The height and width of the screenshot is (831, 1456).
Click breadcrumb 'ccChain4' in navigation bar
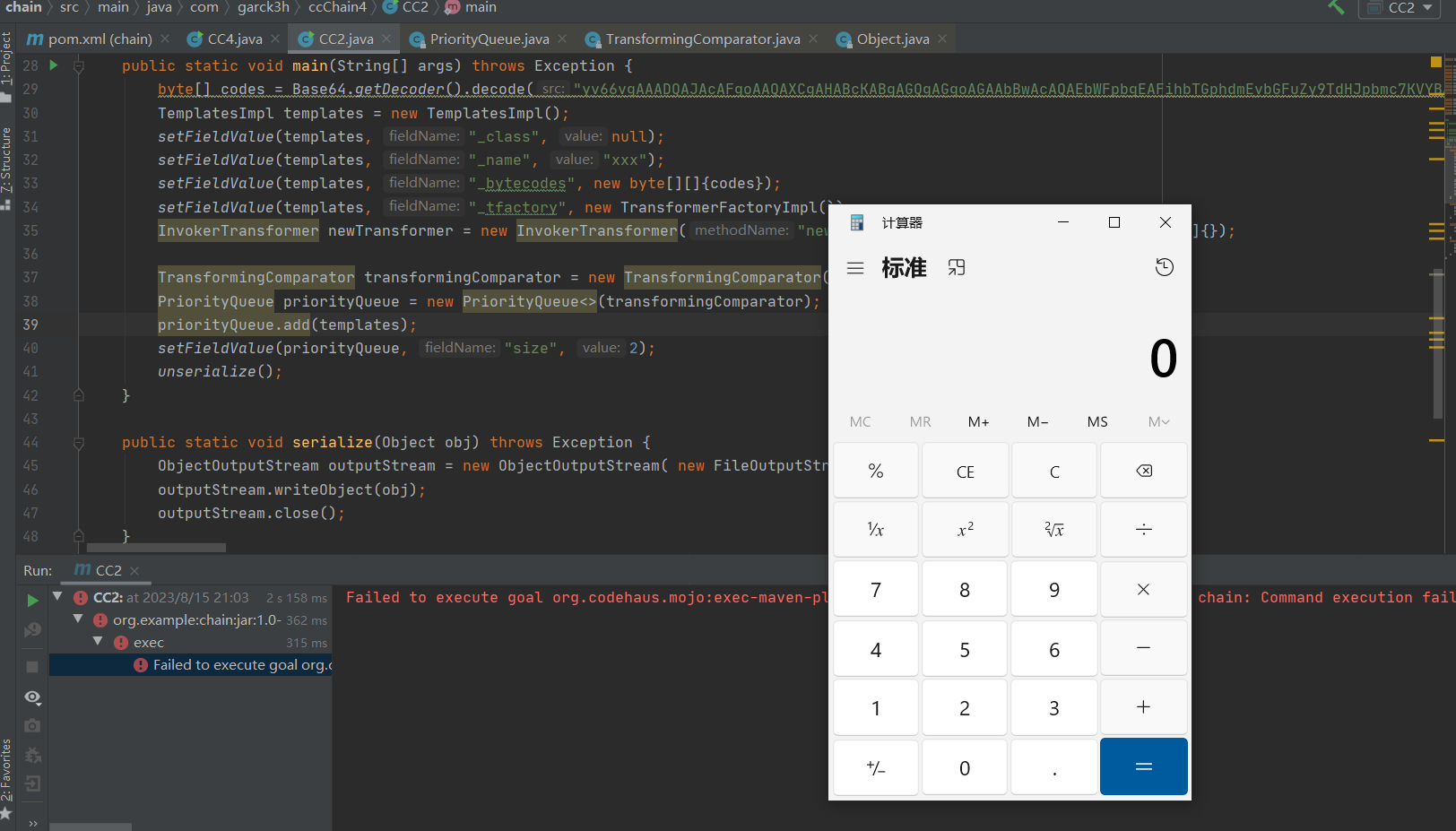click(x=337, y=7)
